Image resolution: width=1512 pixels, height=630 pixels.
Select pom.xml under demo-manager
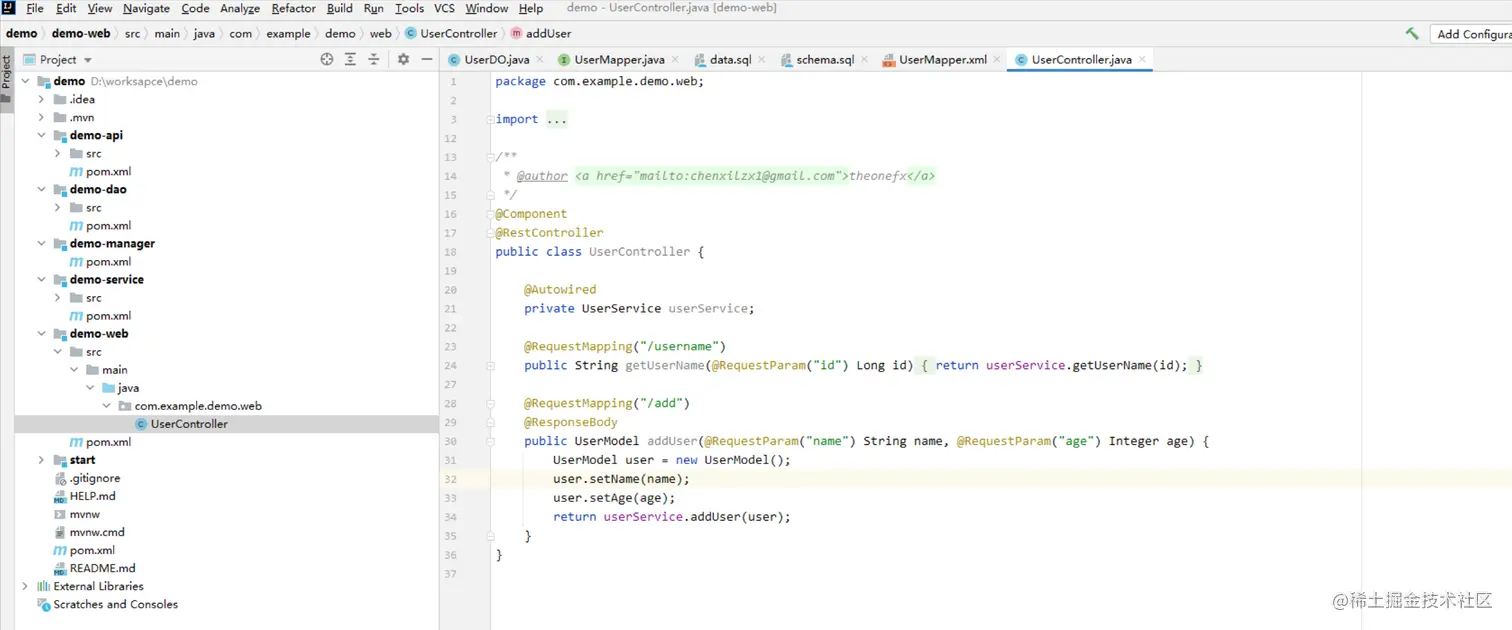point(108,261)
